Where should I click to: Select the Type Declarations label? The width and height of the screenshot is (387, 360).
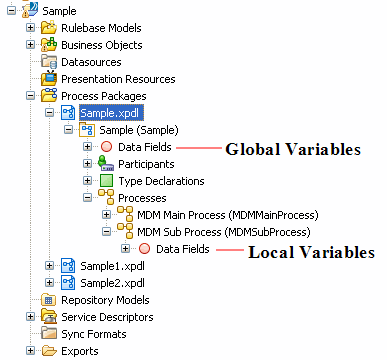tap(161, 181)
